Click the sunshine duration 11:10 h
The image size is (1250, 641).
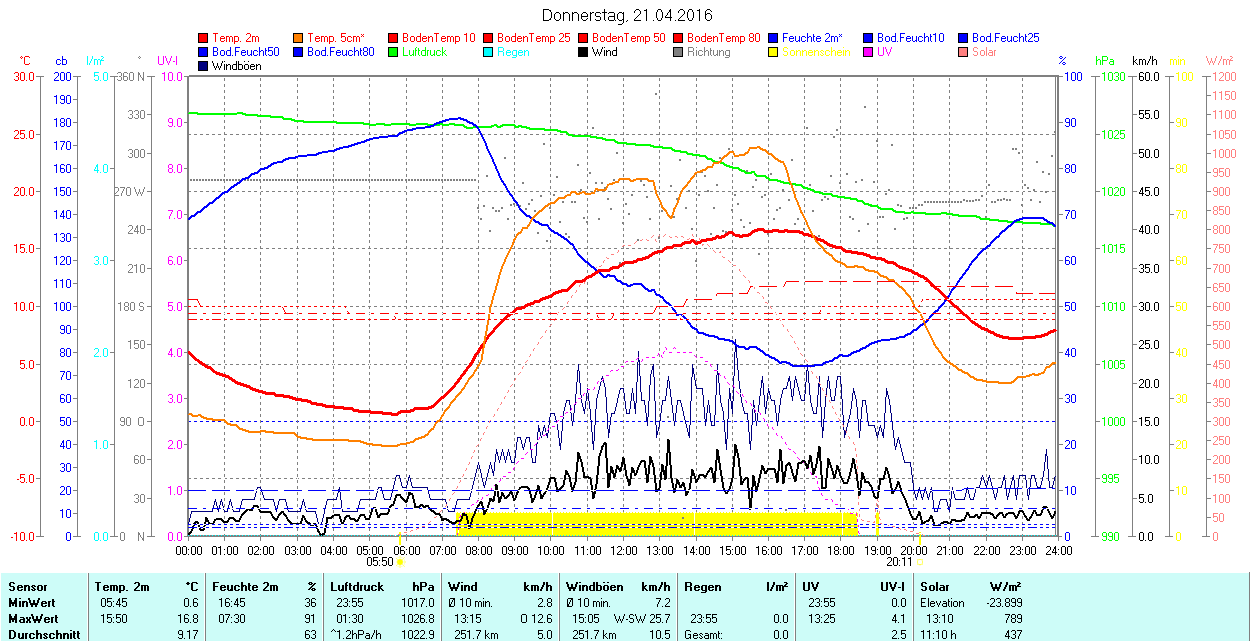(x=939, y=635)
